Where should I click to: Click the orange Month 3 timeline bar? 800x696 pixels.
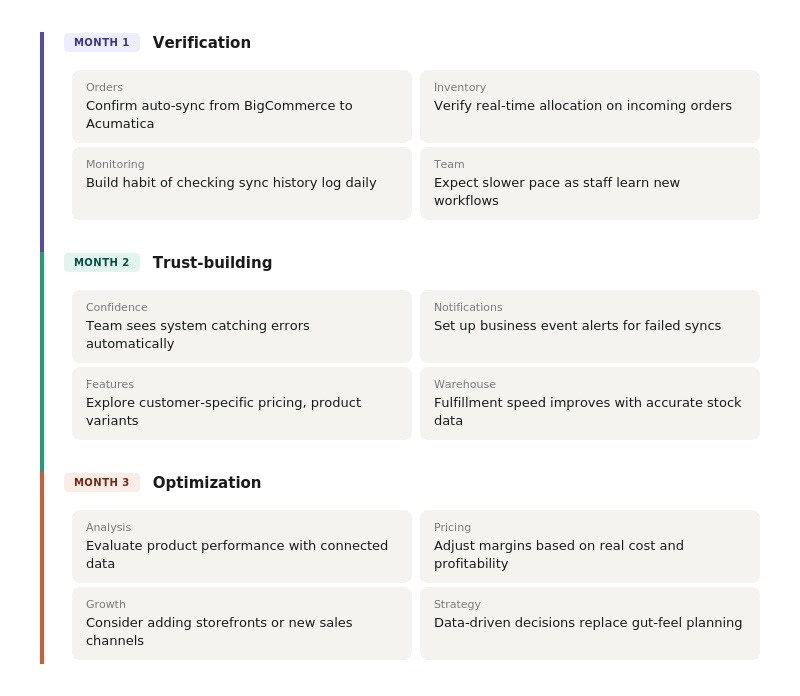[x=42, y=568]
